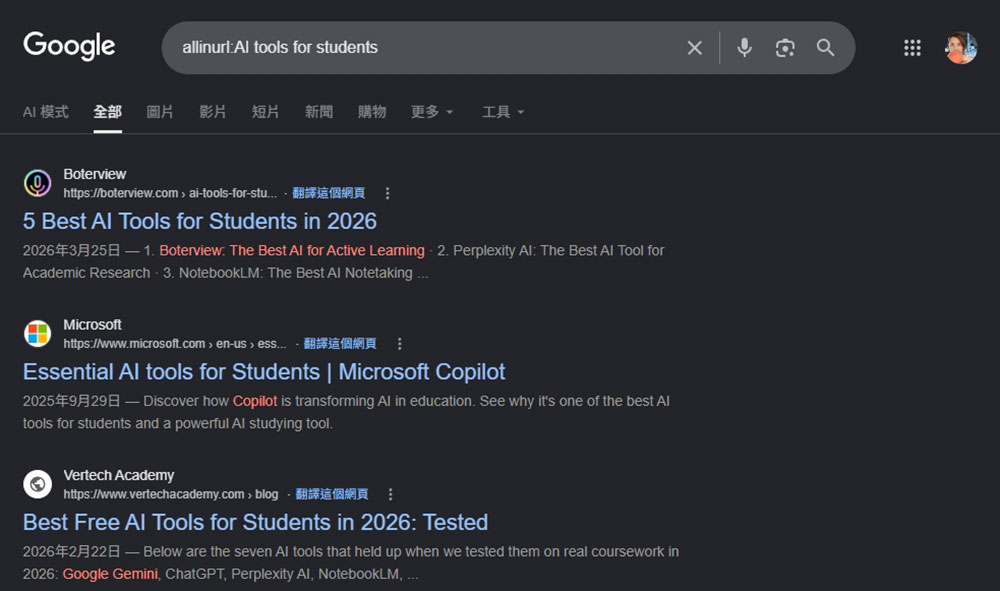Open more options for Microsoft result
1000x591 pixels.
pos(399,344)
